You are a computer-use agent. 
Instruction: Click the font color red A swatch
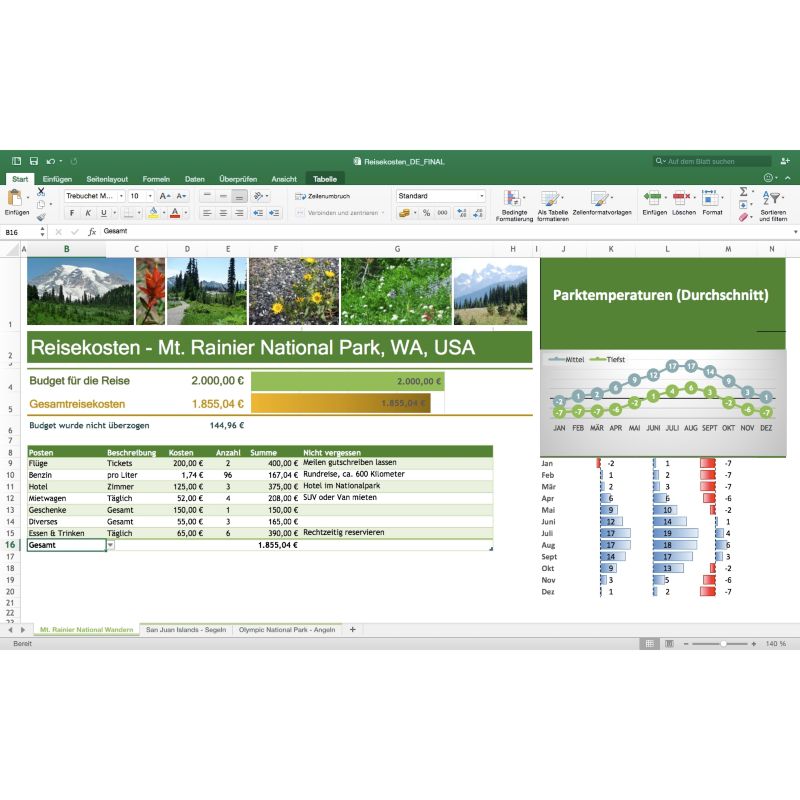175,213
